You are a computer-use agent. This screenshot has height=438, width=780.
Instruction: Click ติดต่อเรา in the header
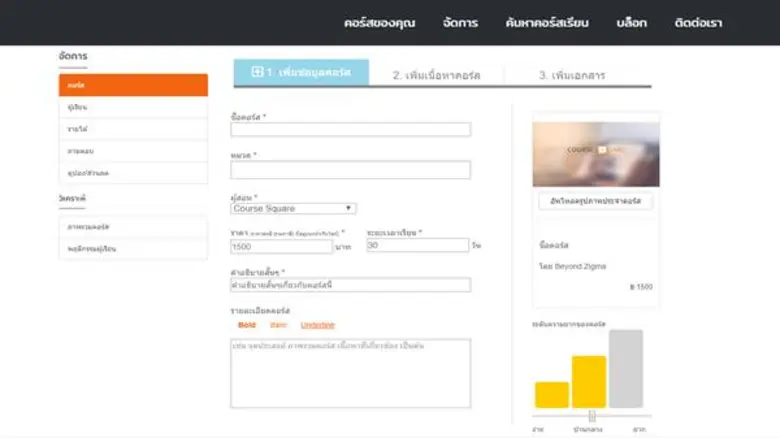click(697, 23)
